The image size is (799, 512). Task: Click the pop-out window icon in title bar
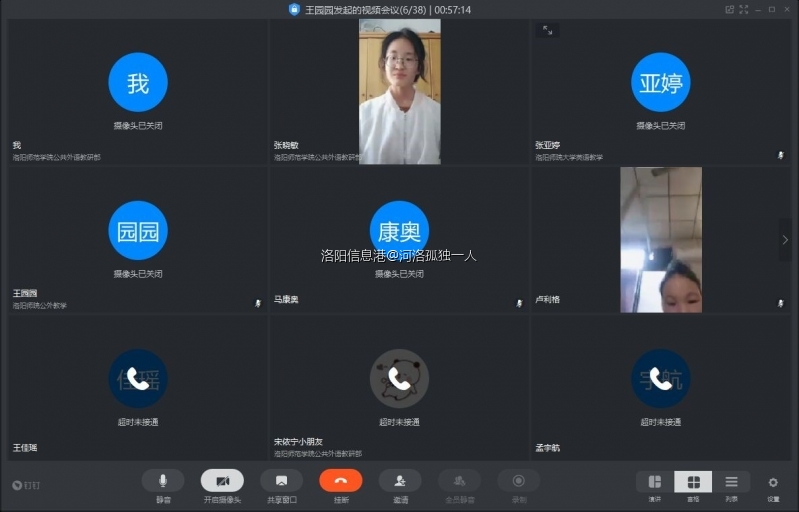coord(731,9)
